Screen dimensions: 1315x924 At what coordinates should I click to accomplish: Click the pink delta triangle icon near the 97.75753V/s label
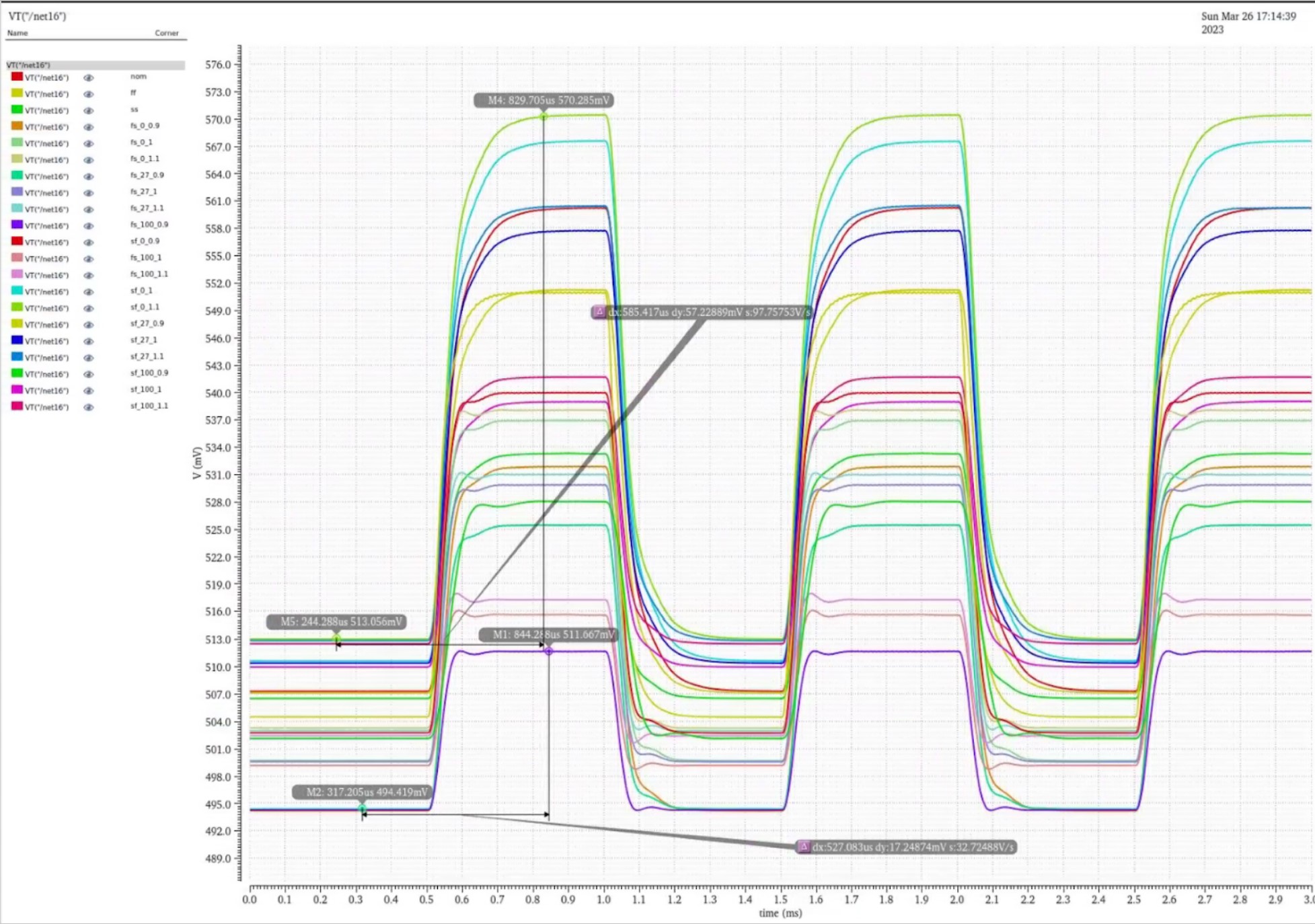pos(599,311)
